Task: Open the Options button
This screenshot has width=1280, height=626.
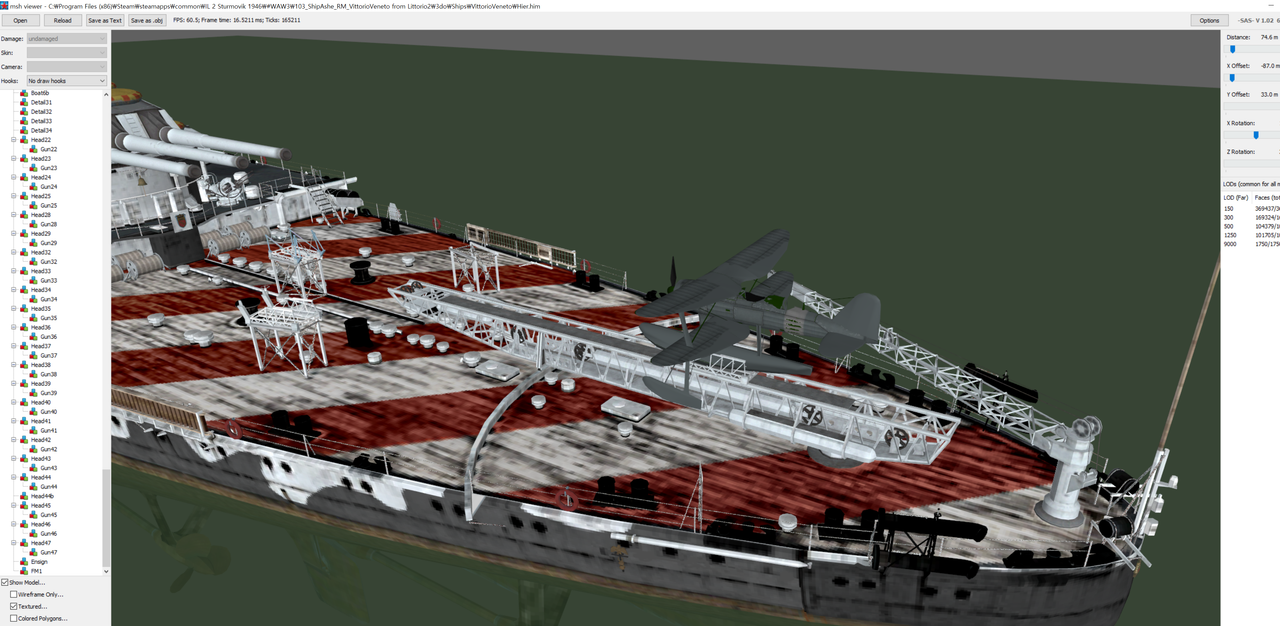Action: (1210, 20)
